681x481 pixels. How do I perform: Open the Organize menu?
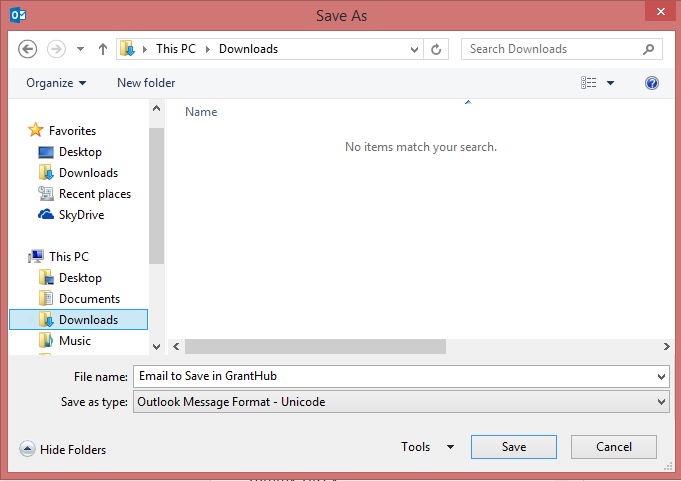coord(56,83)
